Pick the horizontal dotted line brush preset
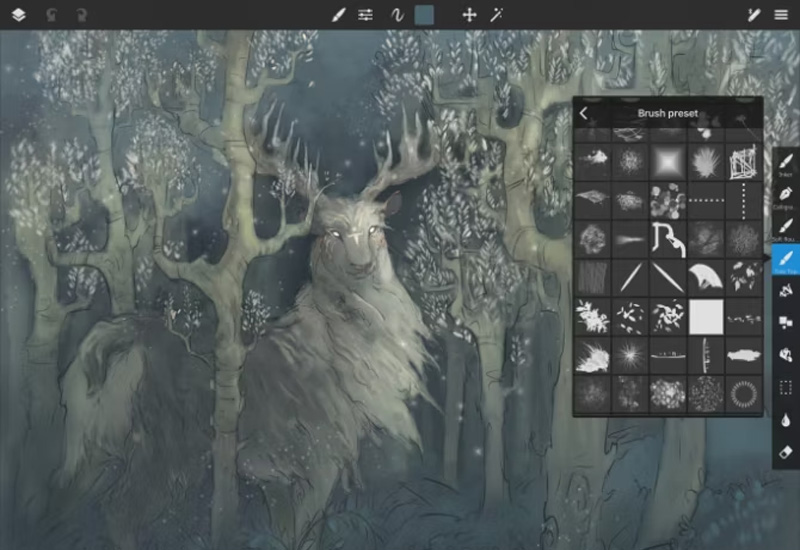This screenshot has height=550, width=800. (706, 200)
